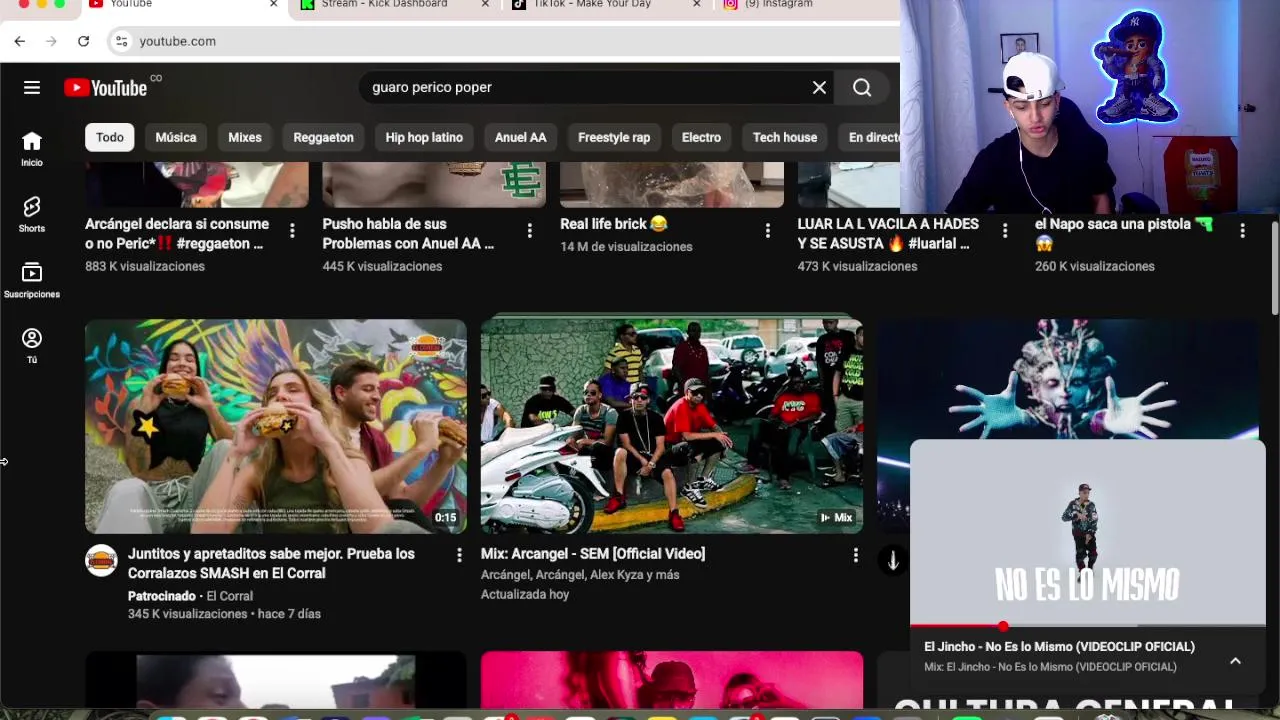Play the glowing hands figure thumbnail
This screenshot has height=720, width=1280.
(1068, 379)
